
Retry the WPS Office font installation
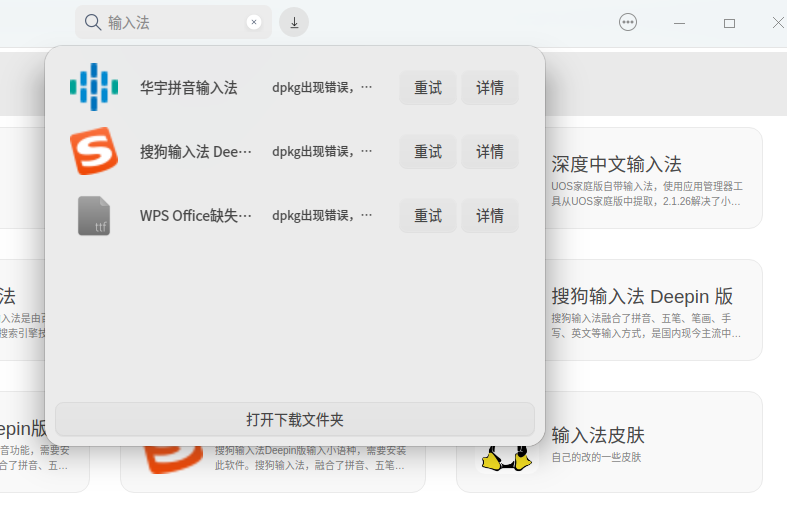[x=428, y=216]
